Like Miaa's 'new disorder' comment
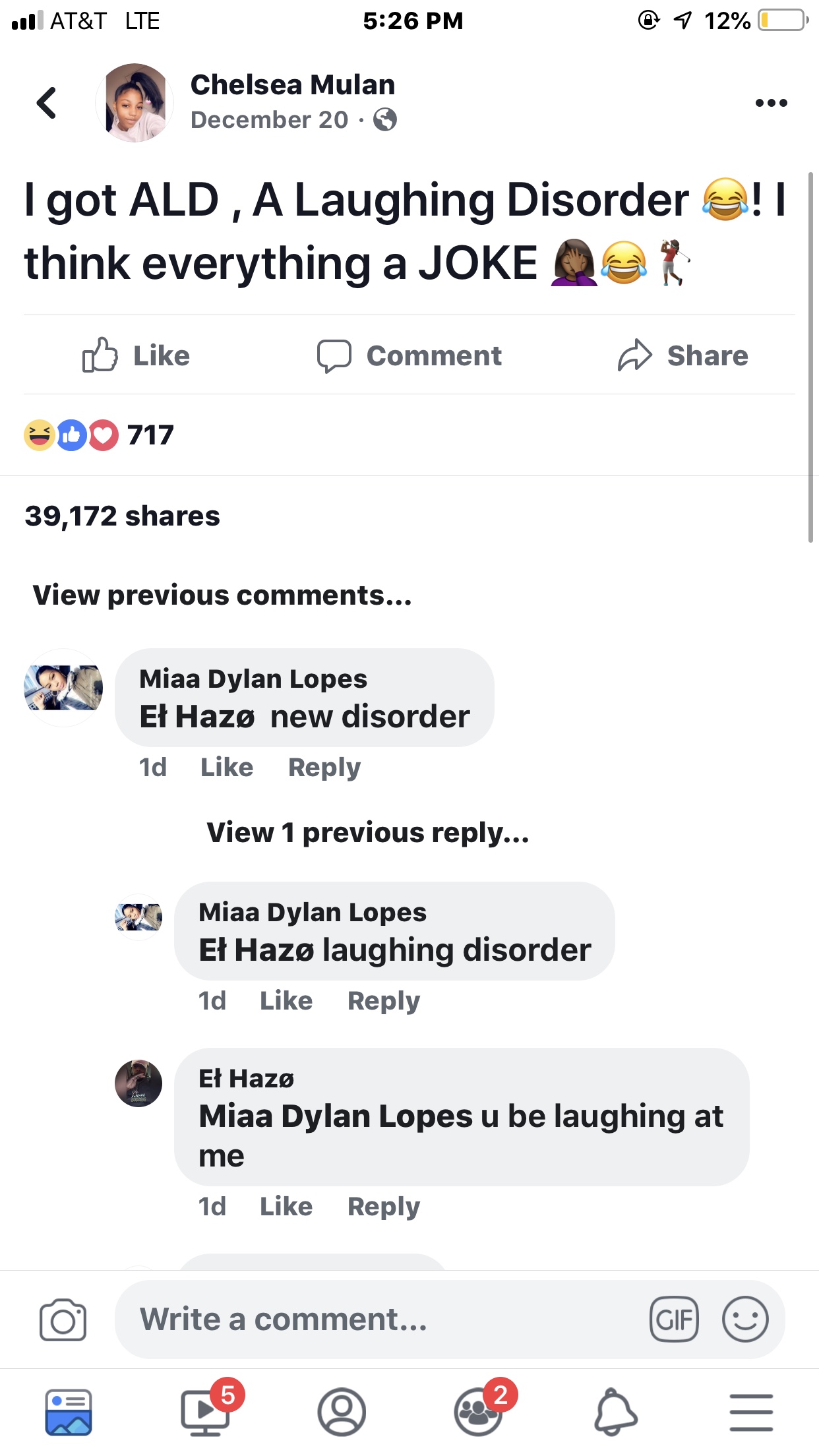The width and height of the screenshot is (819, 1456). pyautogui.click(x=227, y=768)
